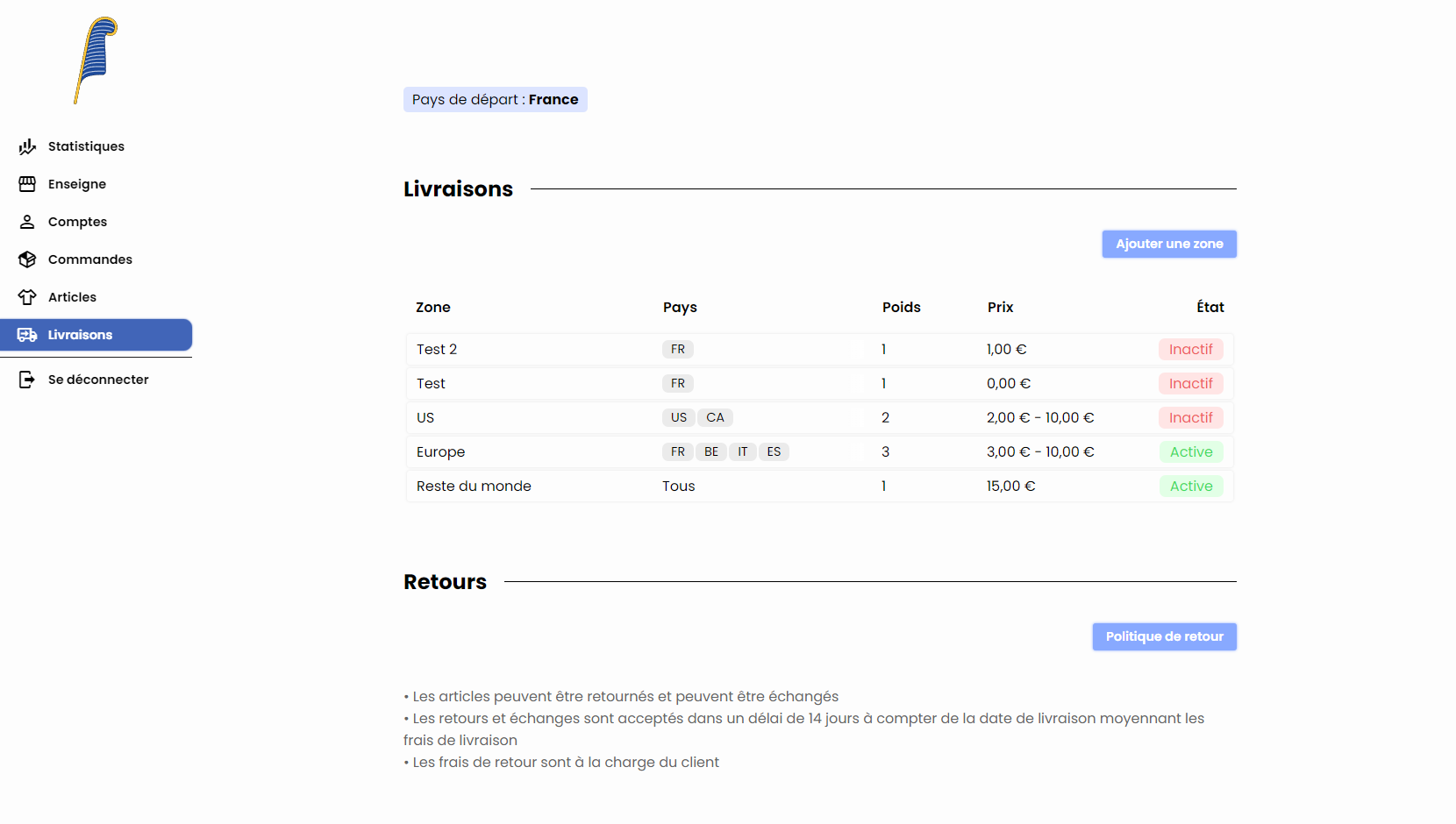
Task: Click the Livraisons truck icon
Action: (x=27, y=334)
